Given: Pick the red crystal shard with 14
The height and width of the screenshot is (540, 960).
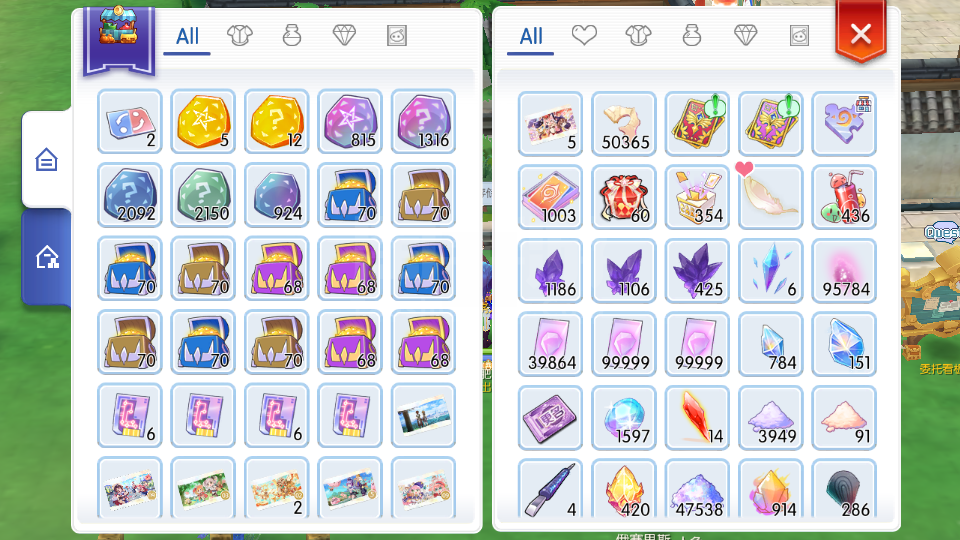Looking at the screenshot, I should 697,418.
